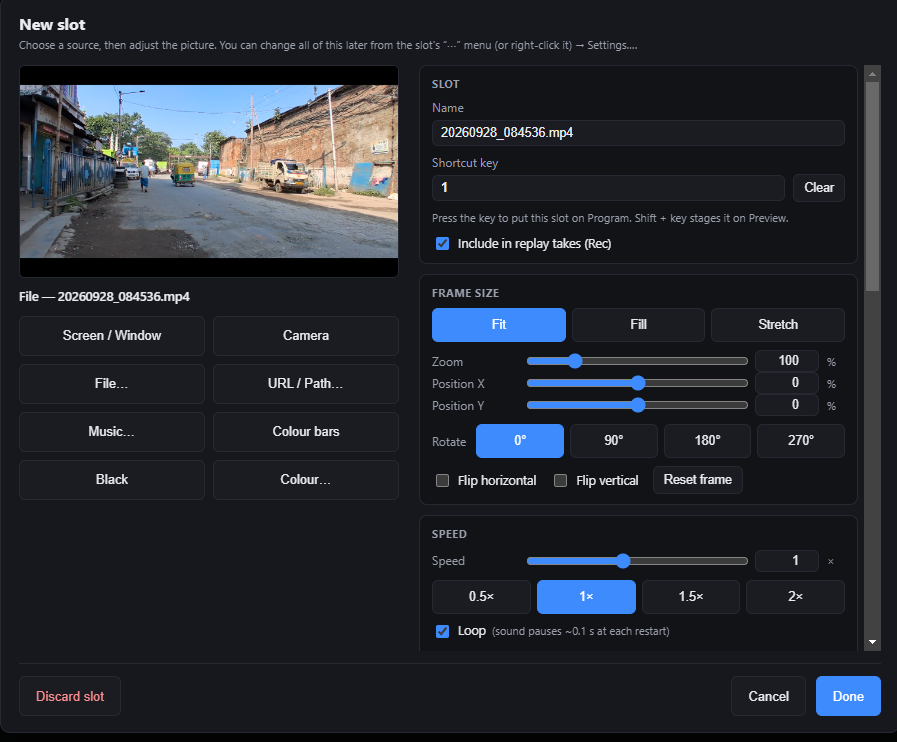Click Reset frame button
Viewport: 897px width, 742px height.
point(698,480)
